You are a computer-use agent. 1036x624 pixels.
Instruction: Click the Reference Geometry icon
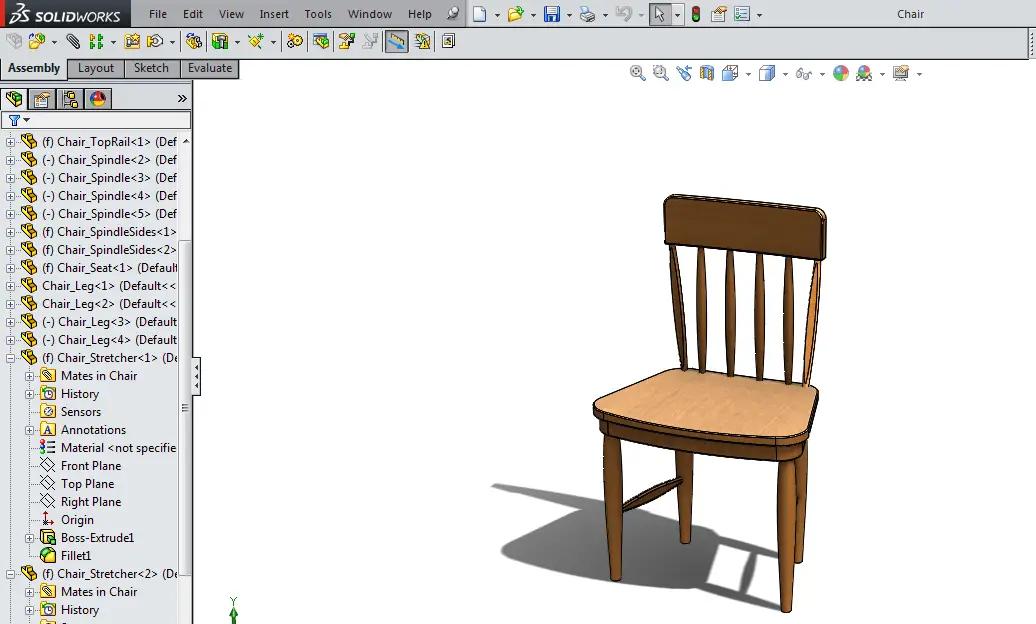point(256,42)
